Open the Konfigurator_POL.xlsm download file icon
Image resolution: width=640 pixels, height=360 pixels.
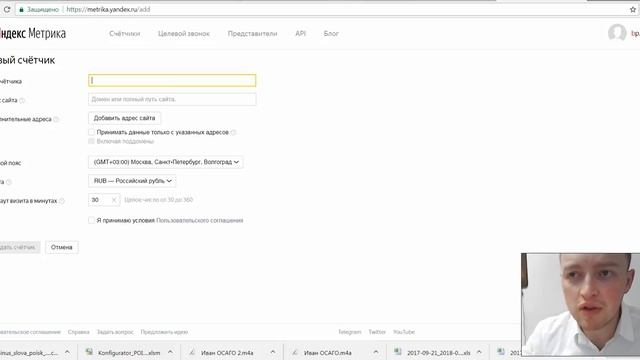point(89,352)
